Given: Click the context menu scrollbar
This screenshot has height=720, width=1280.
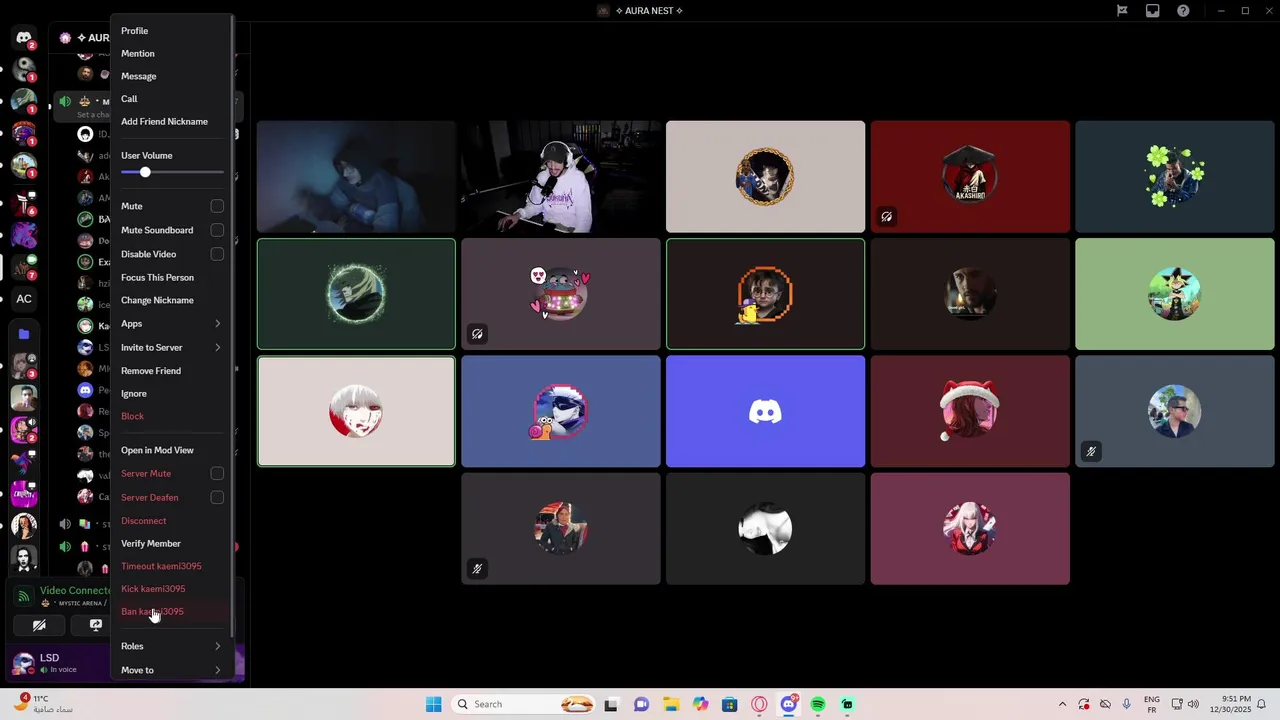Looking at the screenshot, I should pos(232,325).
